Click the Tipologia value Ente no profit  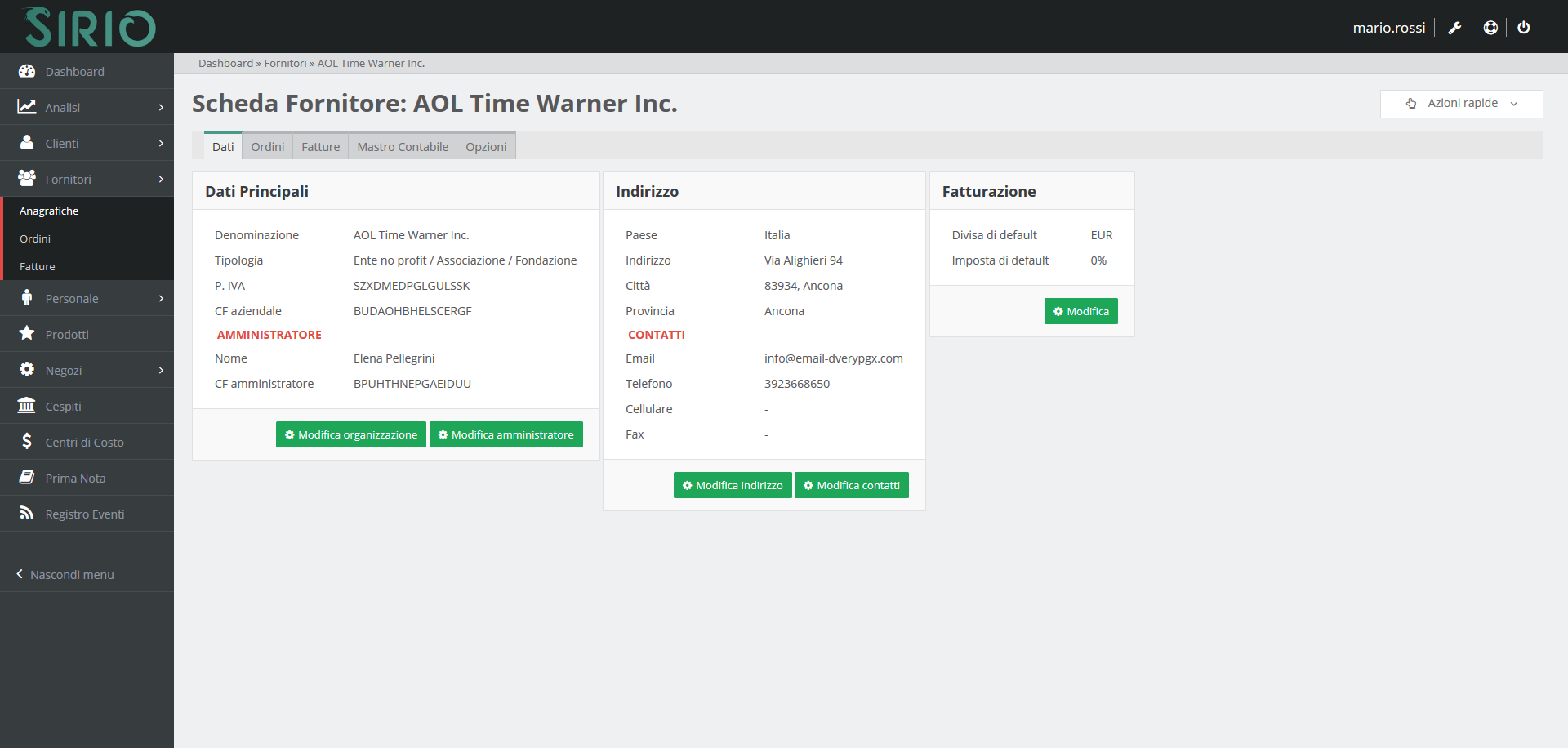(x=465, y=260)
